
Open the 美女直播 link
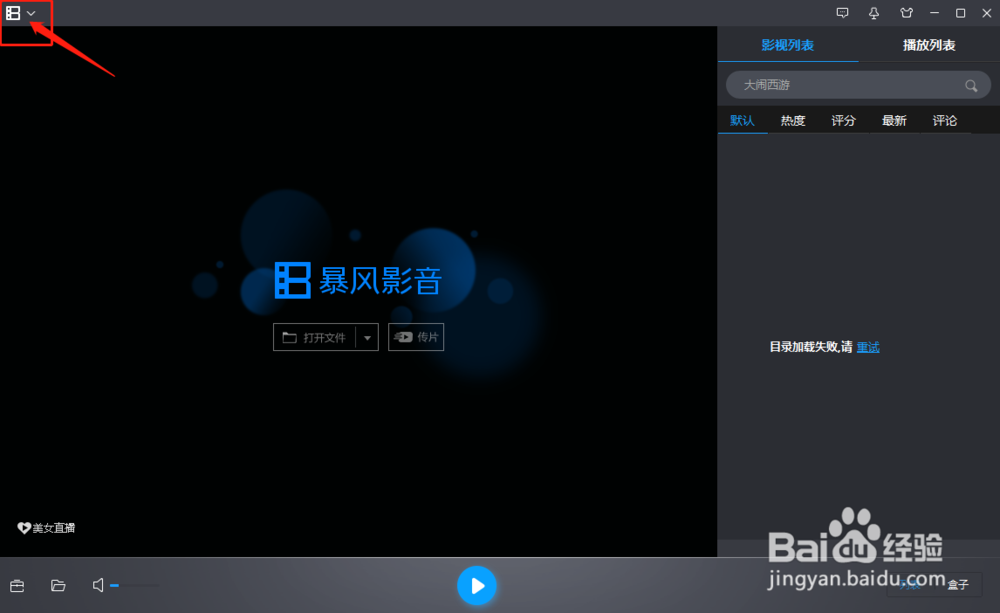(x=46, y=528)
